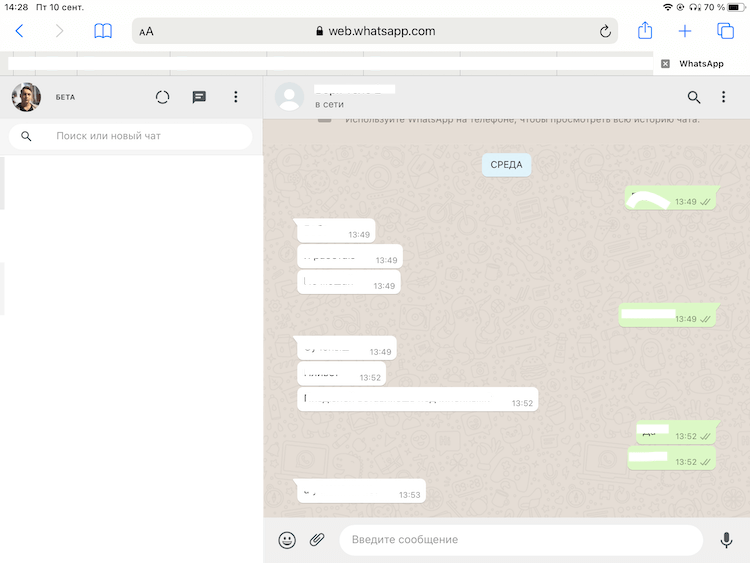This screenshot has width=750, height=563.
Task: Show all Safari tabs overview
Action: 725,31
